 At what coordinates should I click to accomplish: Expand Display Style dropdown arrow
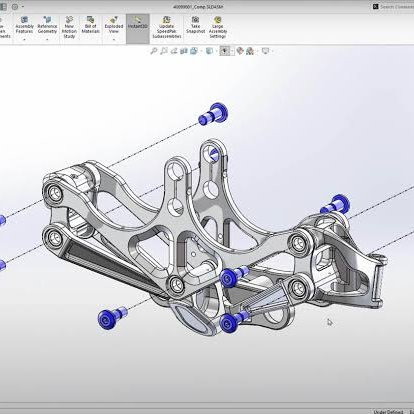coord(216,51)
